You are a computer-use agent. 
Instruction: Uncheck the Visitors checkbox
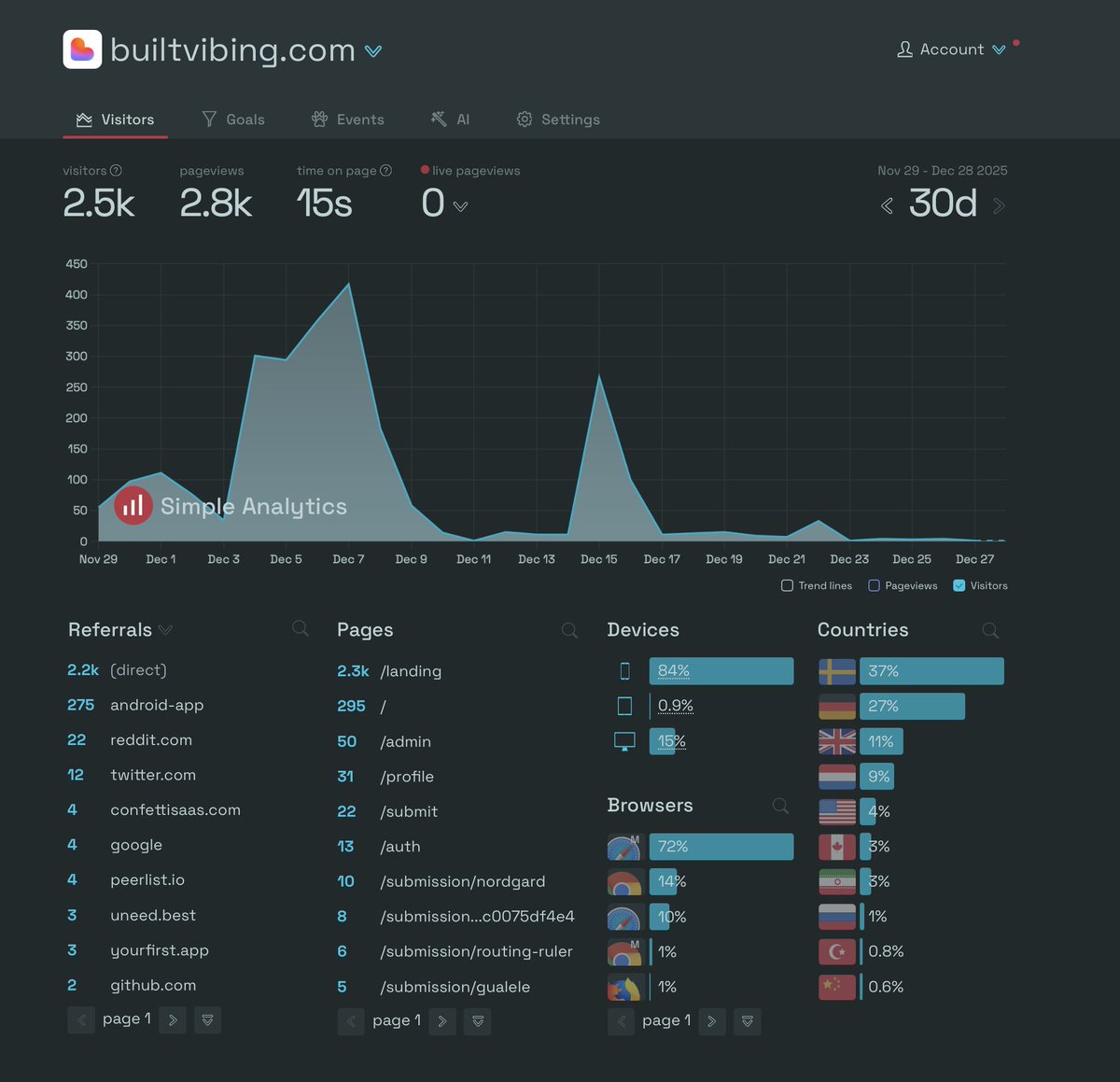point(959,585)
